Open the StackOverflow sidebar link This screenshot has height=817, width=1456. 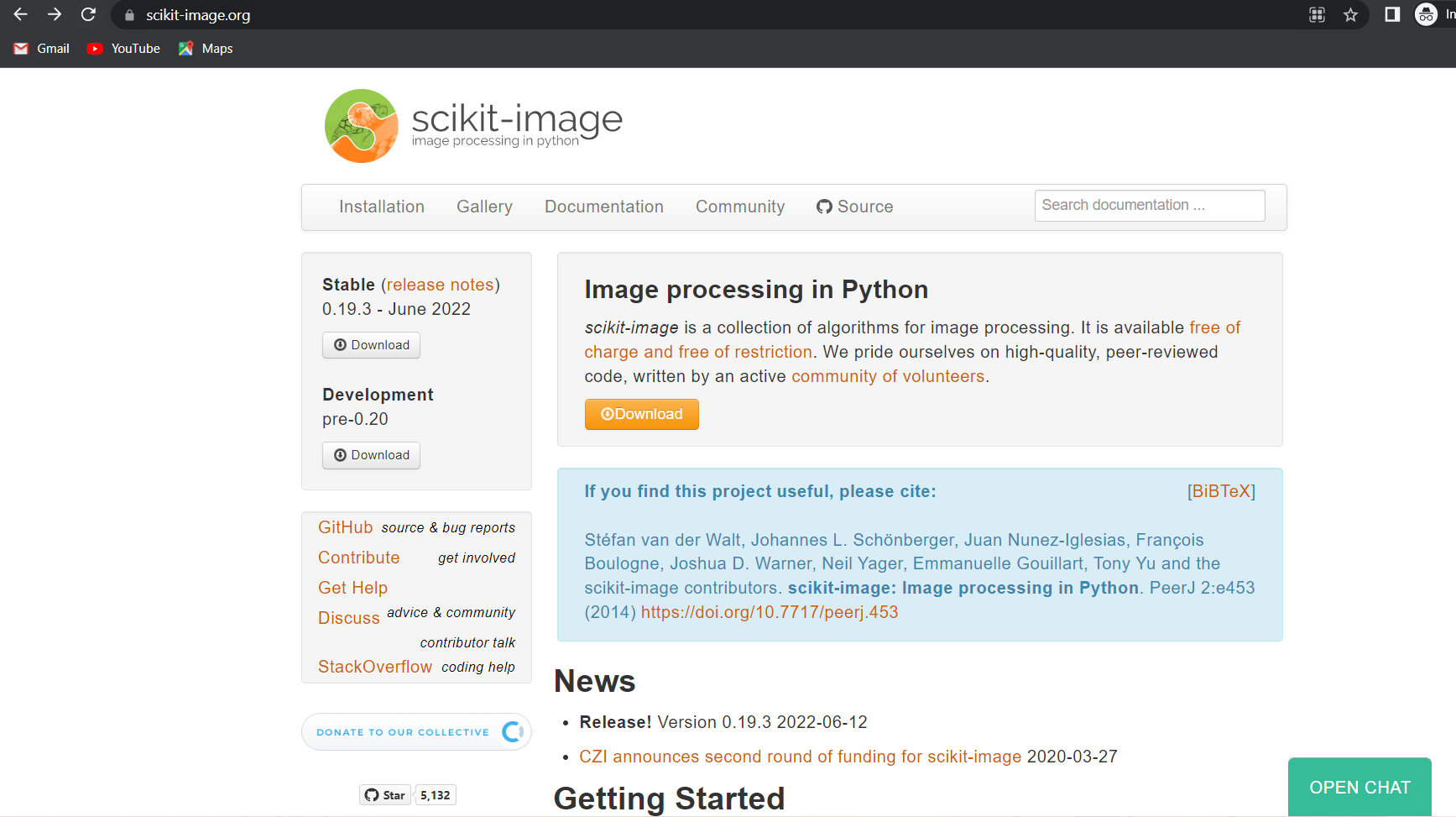(374, 667)
